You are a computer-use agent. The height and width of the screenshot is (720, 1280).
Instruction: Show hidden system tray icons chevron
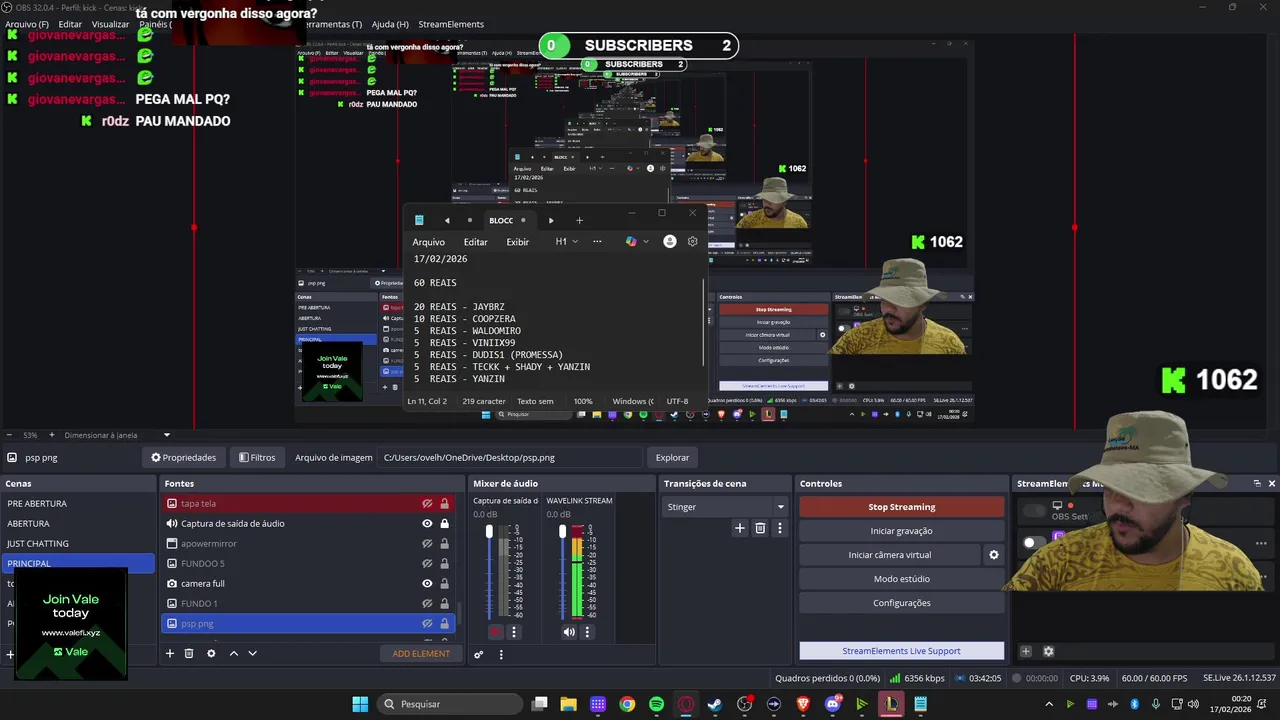pyautogui.click(x=1048, y=704)
